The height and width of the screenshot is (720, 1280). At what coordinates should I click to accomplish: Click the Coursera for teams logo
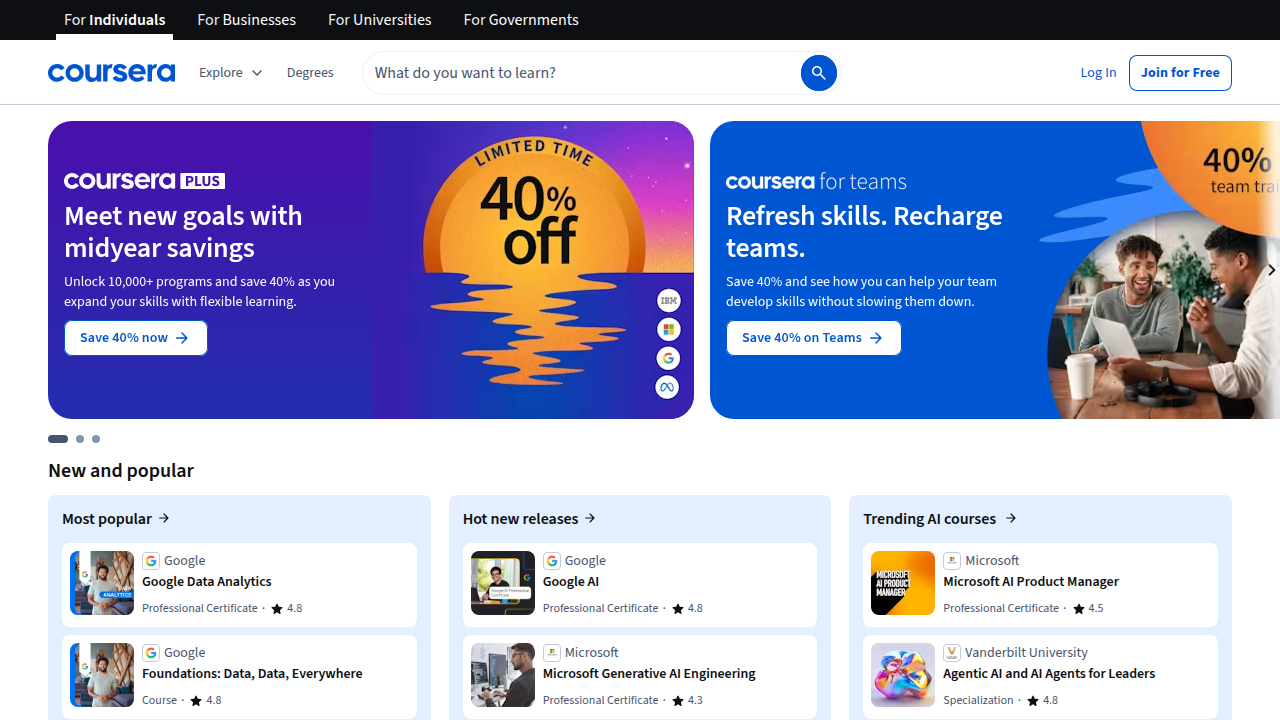pos(816,181)
